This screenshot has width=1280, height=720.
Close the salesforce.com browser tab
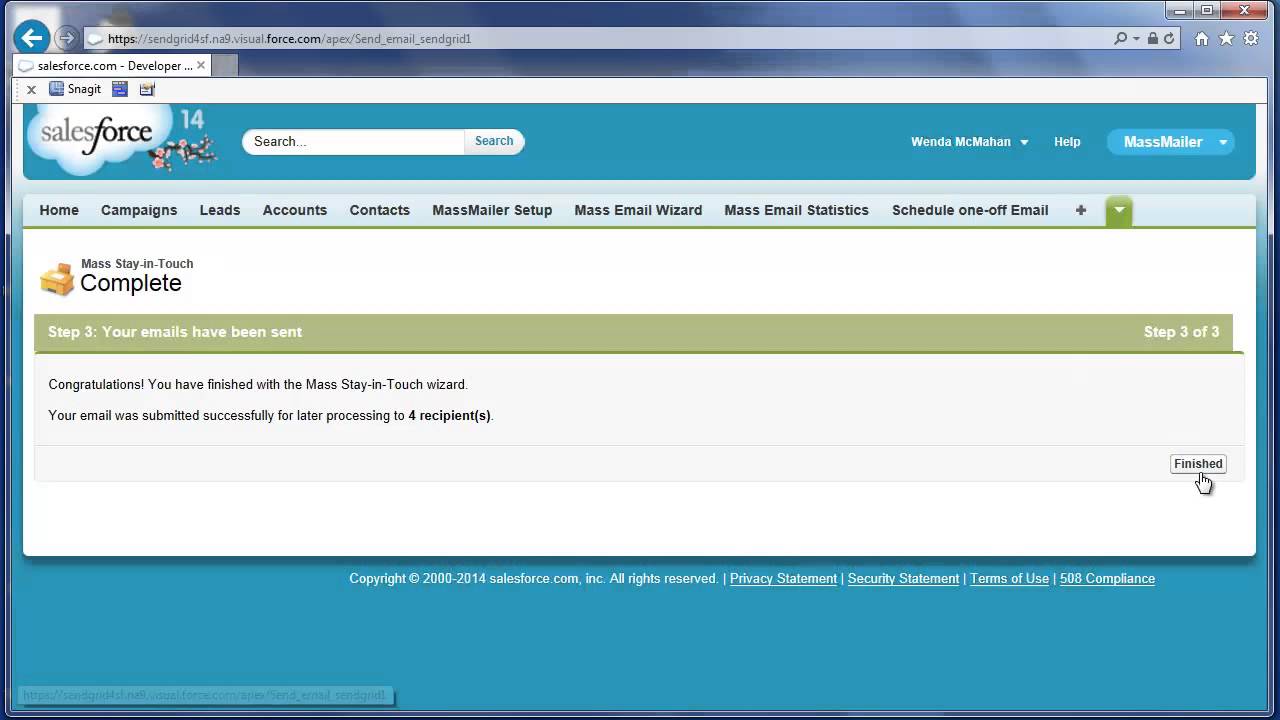click(201, 65)
